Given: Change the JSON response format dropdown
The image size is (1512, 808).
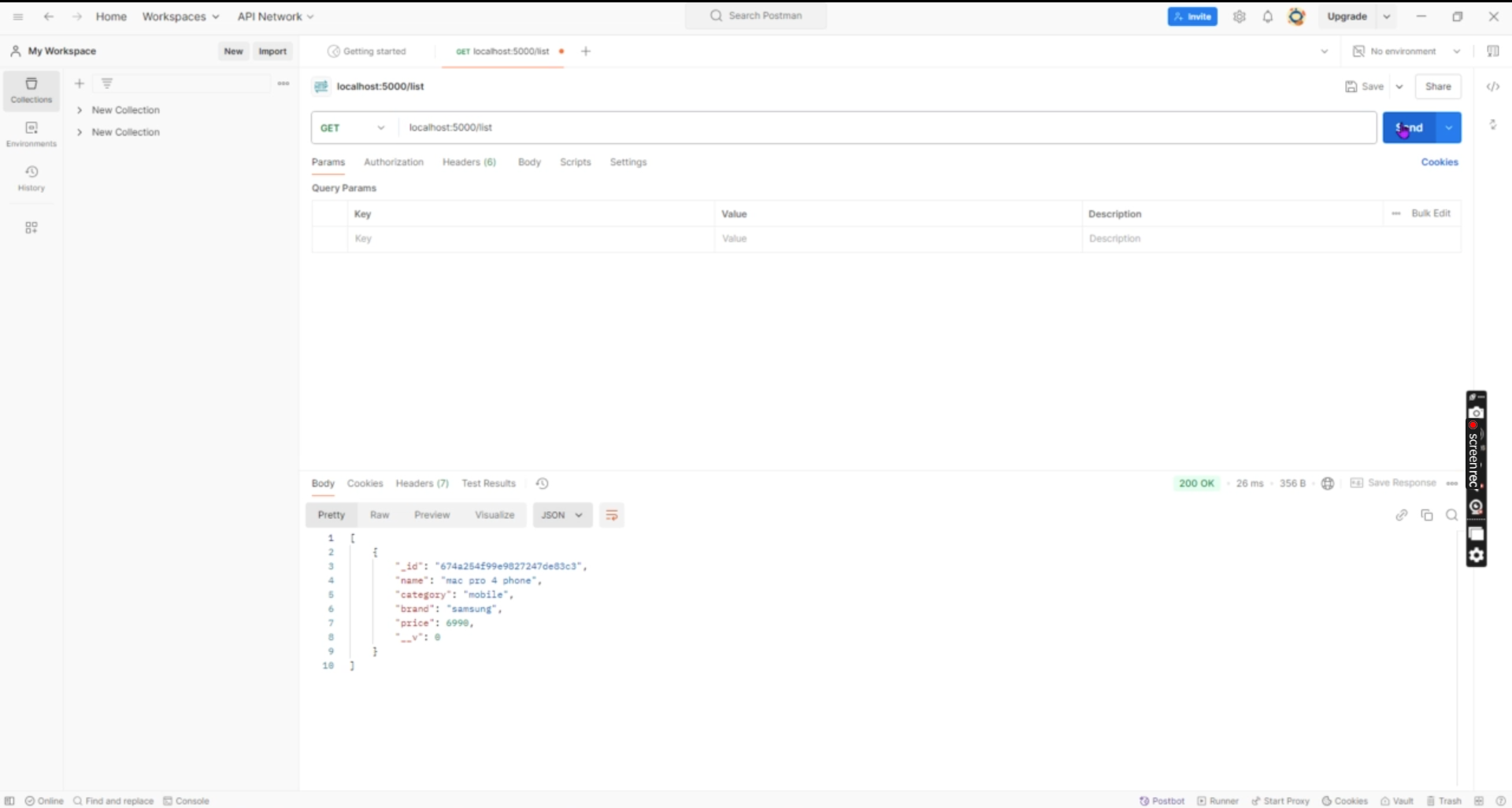Looking at the screenshot, I should click(x=562, y=515).
